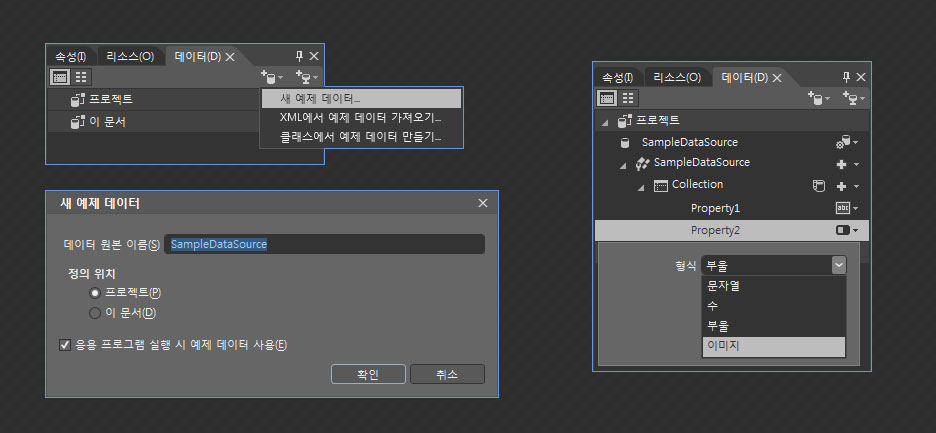Open 형식 type combo box dropdown arrow
Image resolution: width=936 pixels, height=433 pixels.
[839, 265]
